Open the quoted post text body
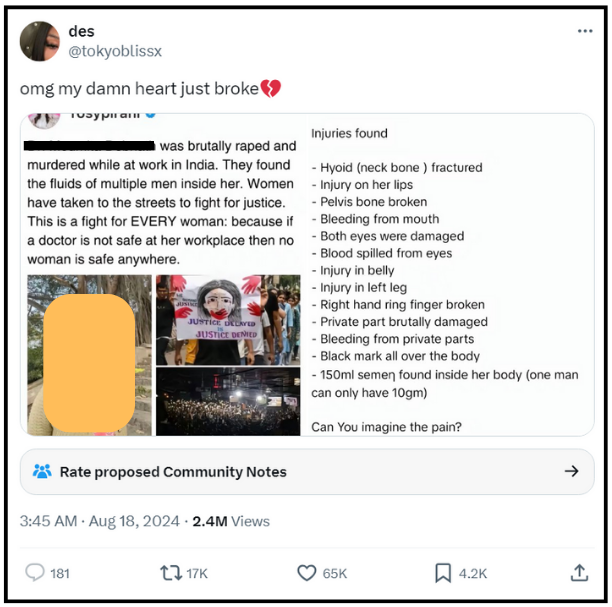612x607 pixels. [161, 202]
